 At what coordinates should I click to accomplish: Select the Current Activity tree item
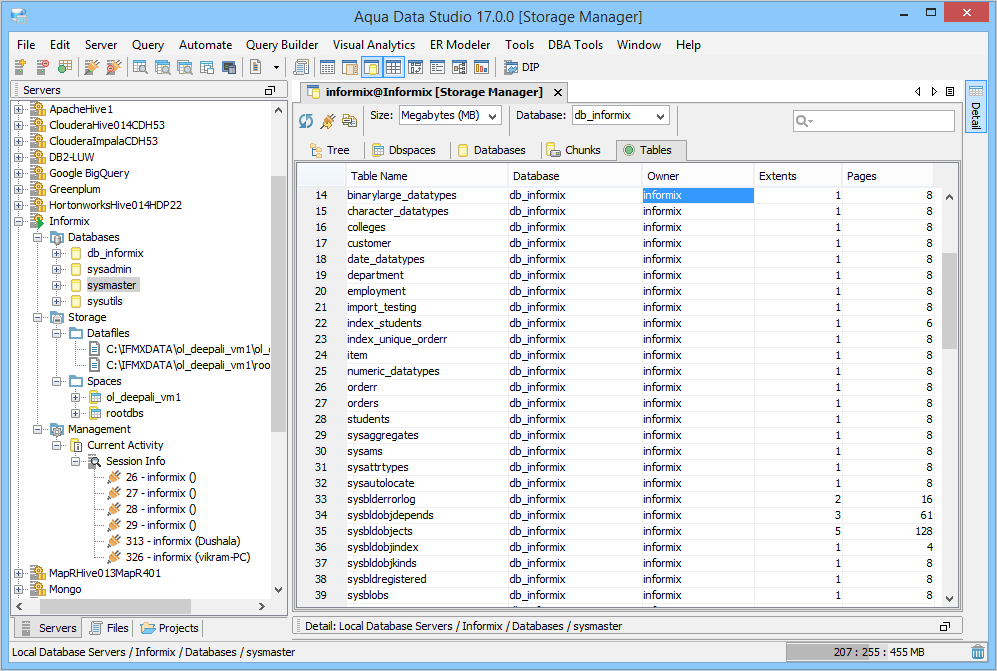pos(125,445)
